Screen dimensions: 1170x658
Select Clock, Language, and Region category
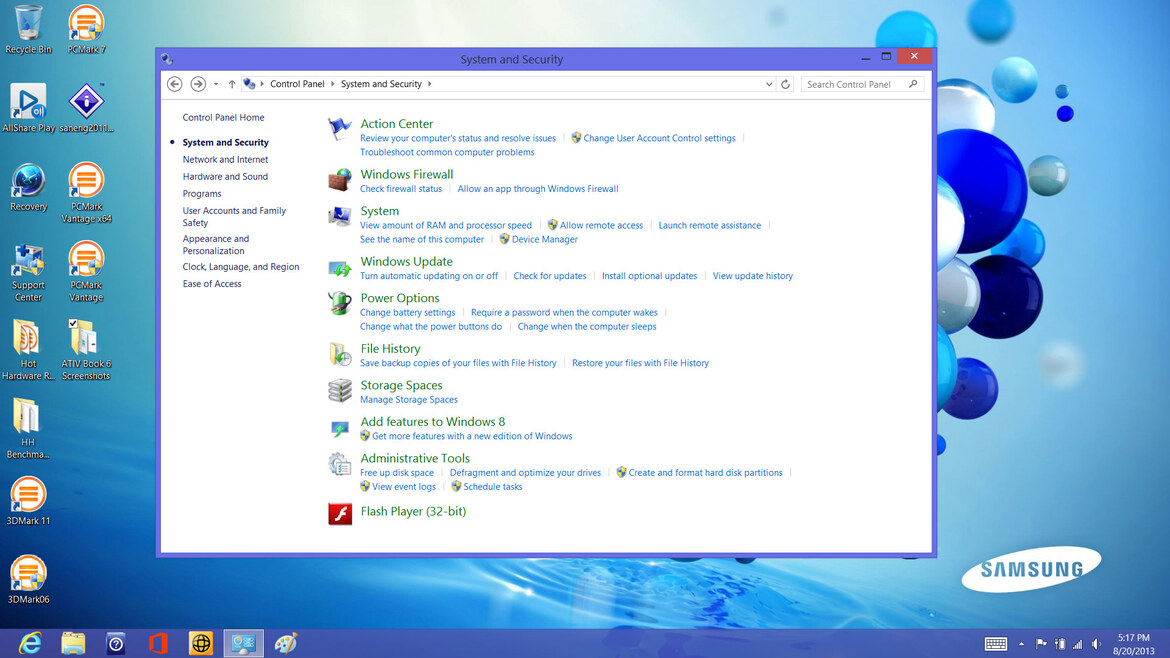pos(241,266)
